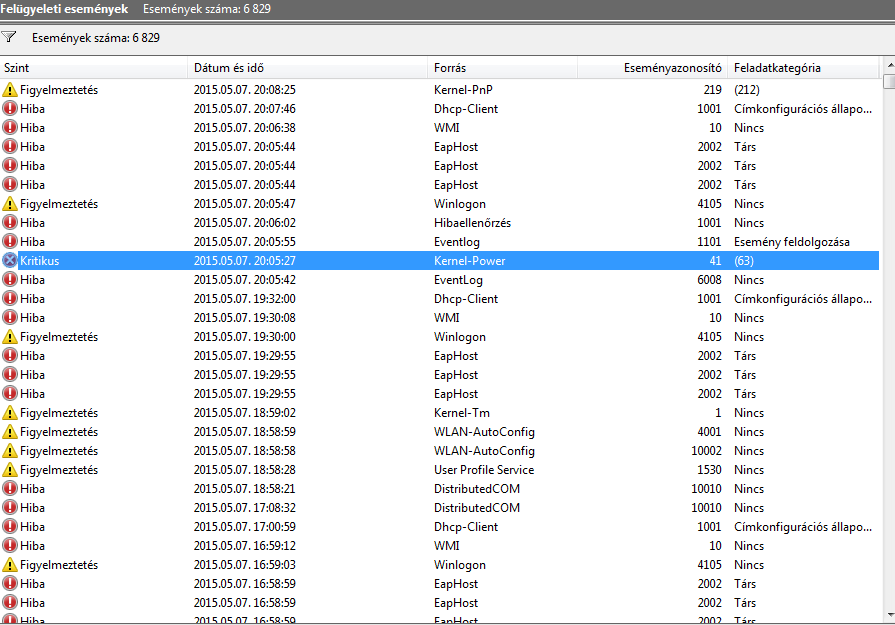Sort by the Dátum és idő column header
This screenshot has width=895, height=625.
tap(308, 68)
